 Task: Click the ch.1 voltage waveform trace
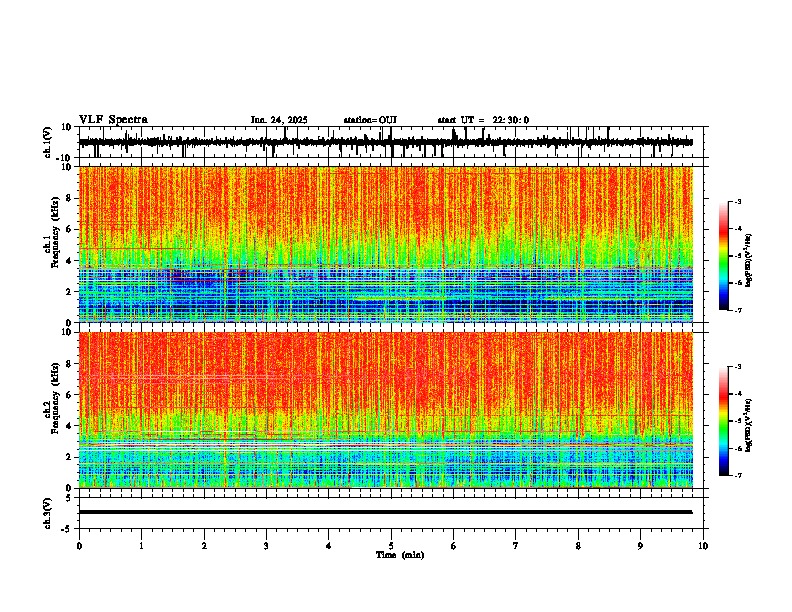pyautogui.click(x=385, y=142)
